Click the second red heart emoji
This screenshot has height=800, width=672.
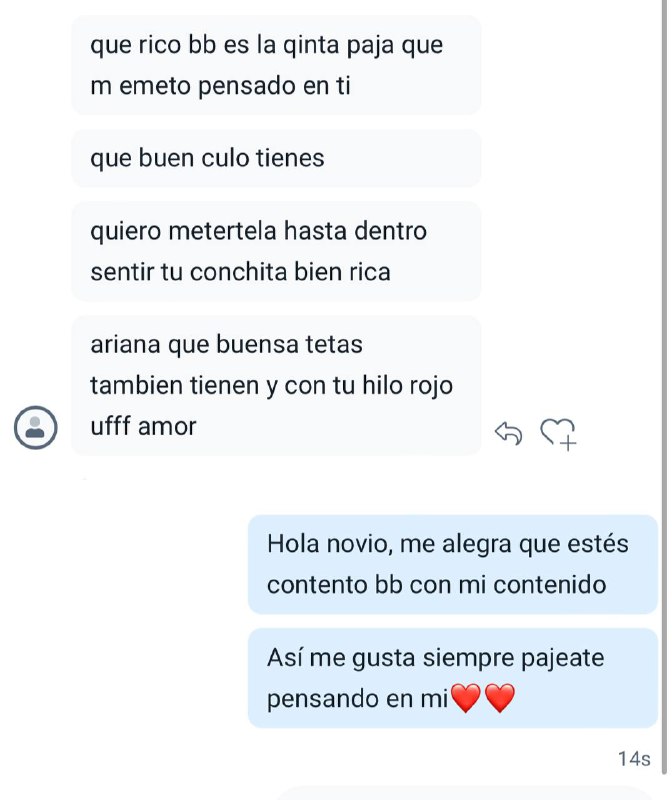tap(498, 700)
